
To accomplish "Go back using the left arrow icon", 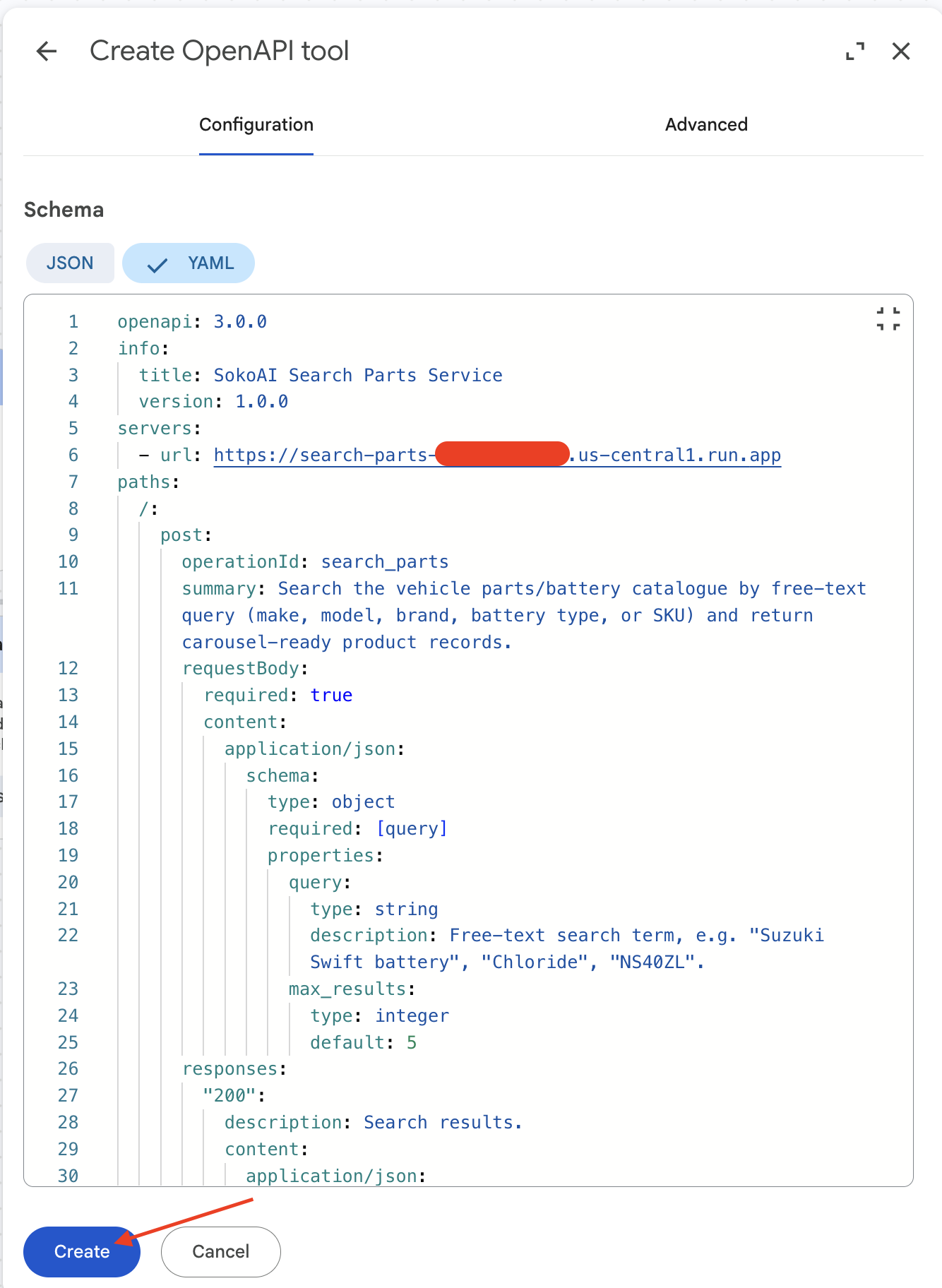I will point(47,51).
